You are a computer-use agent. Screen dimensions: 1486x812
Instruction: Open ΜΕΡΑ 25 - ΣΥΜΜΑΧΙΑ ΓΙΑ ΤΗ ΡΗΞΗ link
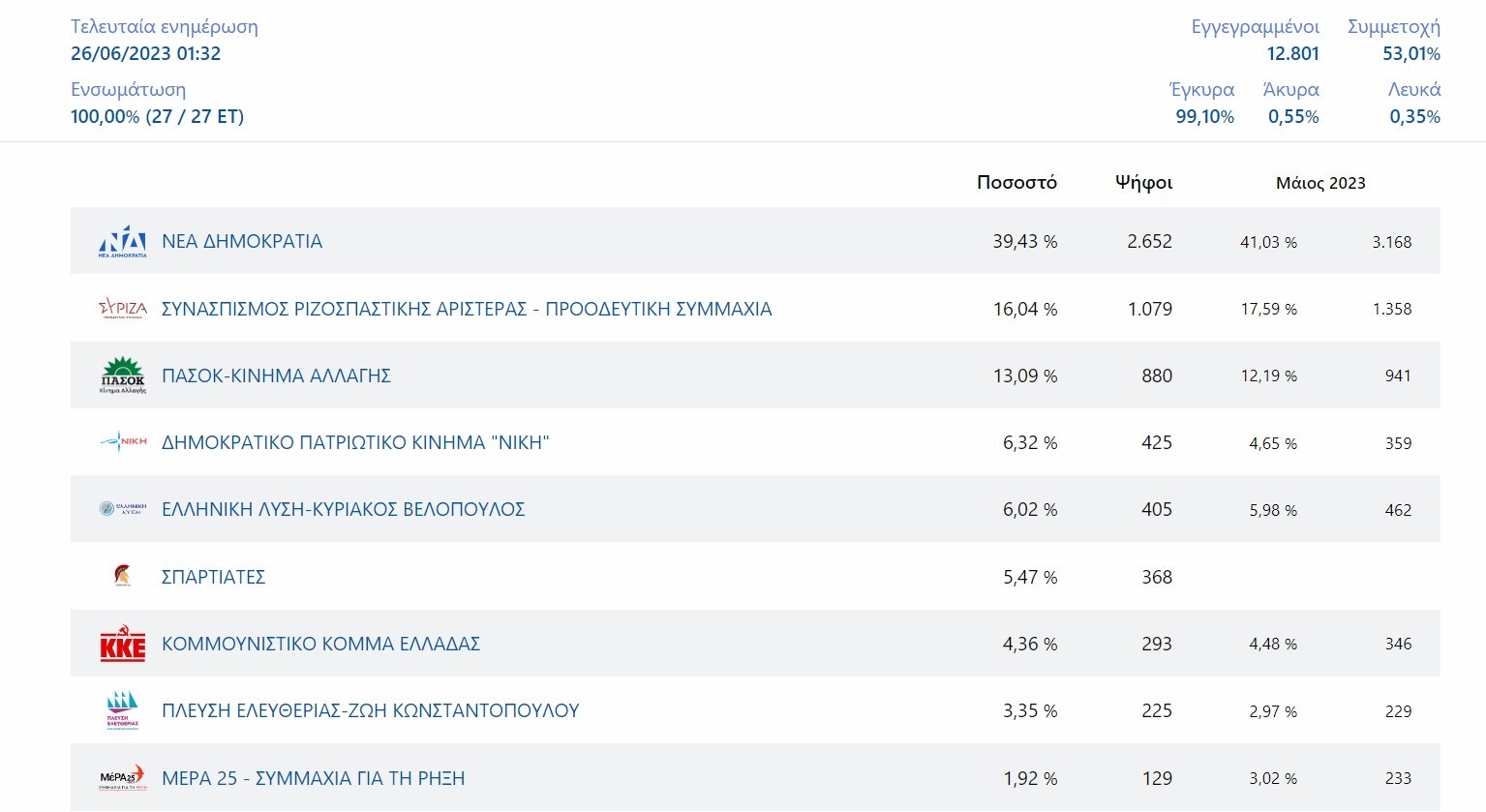point(313,778)
